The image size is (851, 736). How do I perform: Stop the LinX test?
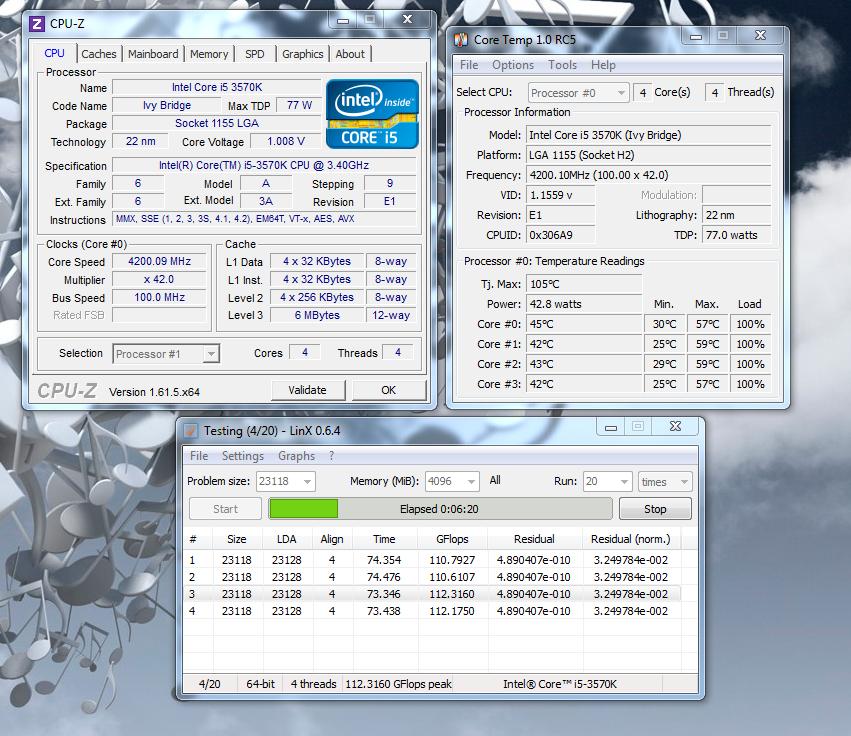pos(655,509)
